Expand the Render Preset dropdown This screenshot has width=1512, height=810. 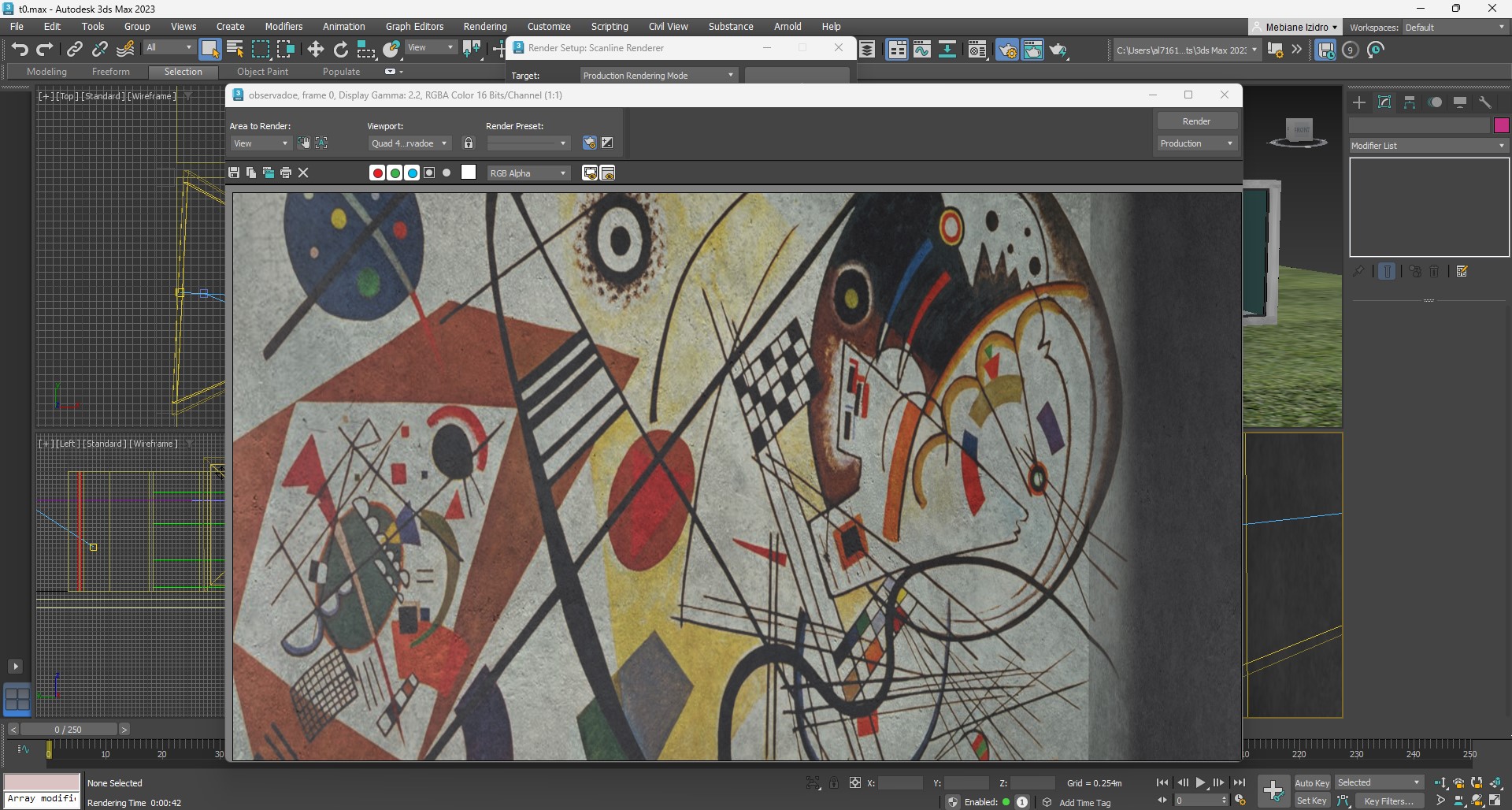pos(528,143)
